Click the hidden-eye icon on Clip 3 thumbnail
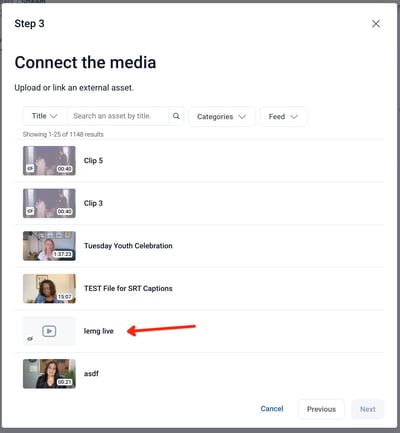 coord(30,211)
